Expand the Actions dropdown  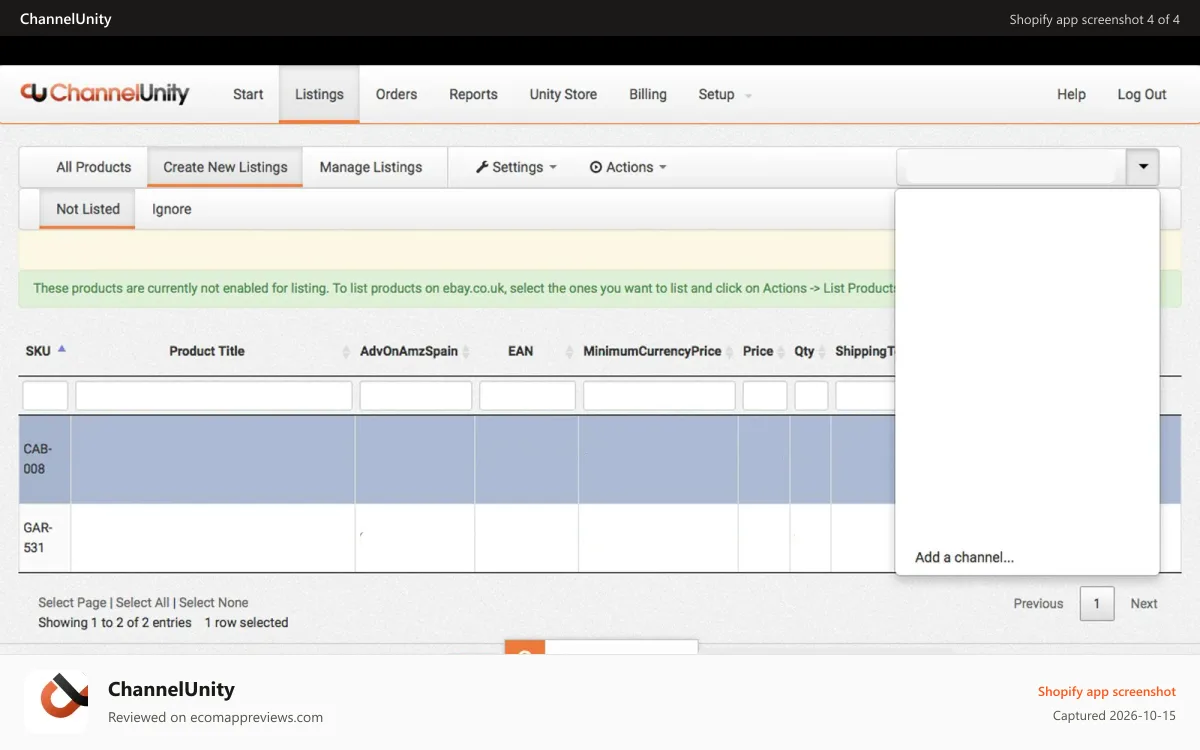[x=628, y=167]
